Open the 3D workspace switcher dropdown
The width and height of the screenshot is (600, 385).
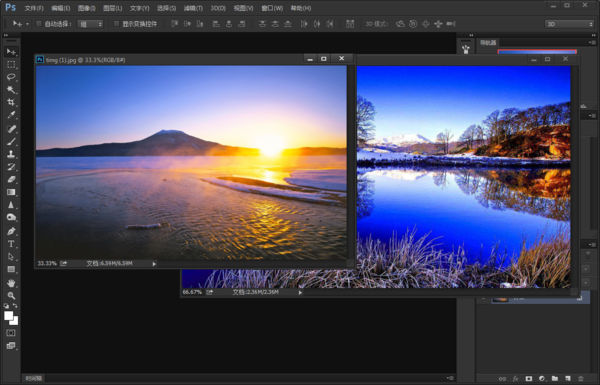click(x=569, y=24)
